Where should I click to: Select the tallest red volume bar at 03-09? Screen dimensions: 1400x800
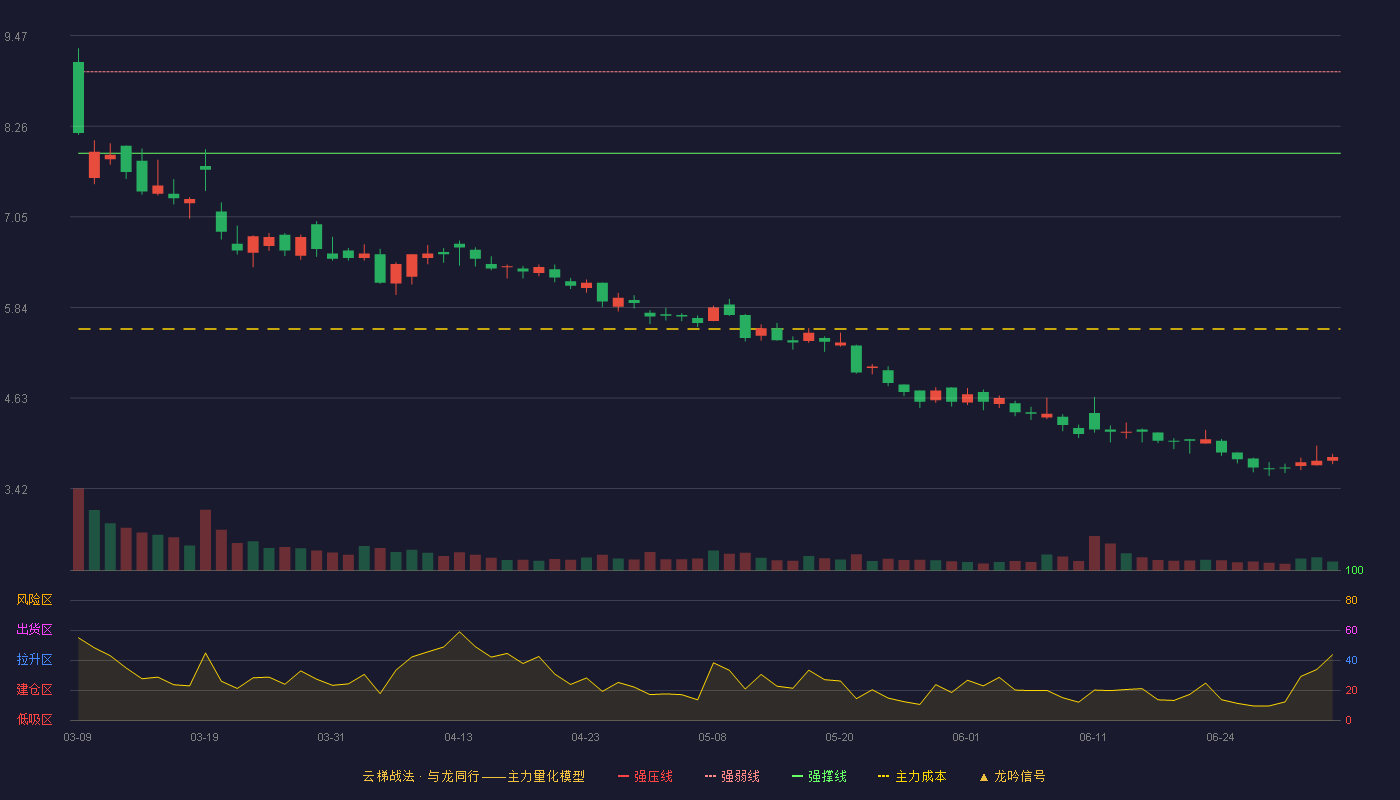[x=78, y=529]
